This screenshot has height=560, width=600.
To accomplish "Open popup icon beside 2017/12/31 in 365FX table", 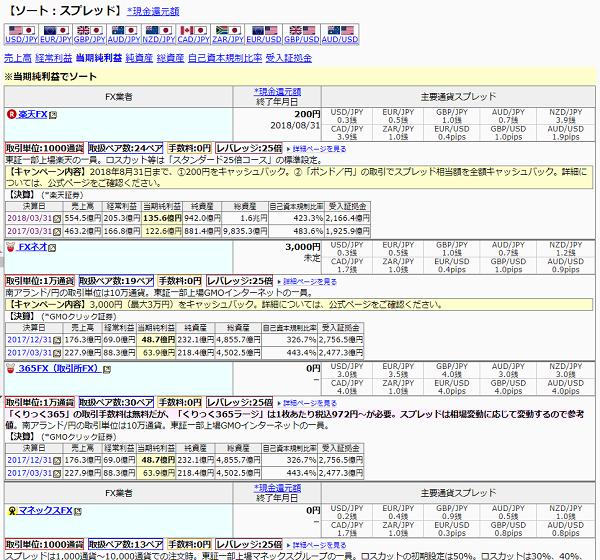I will (57, 461).
